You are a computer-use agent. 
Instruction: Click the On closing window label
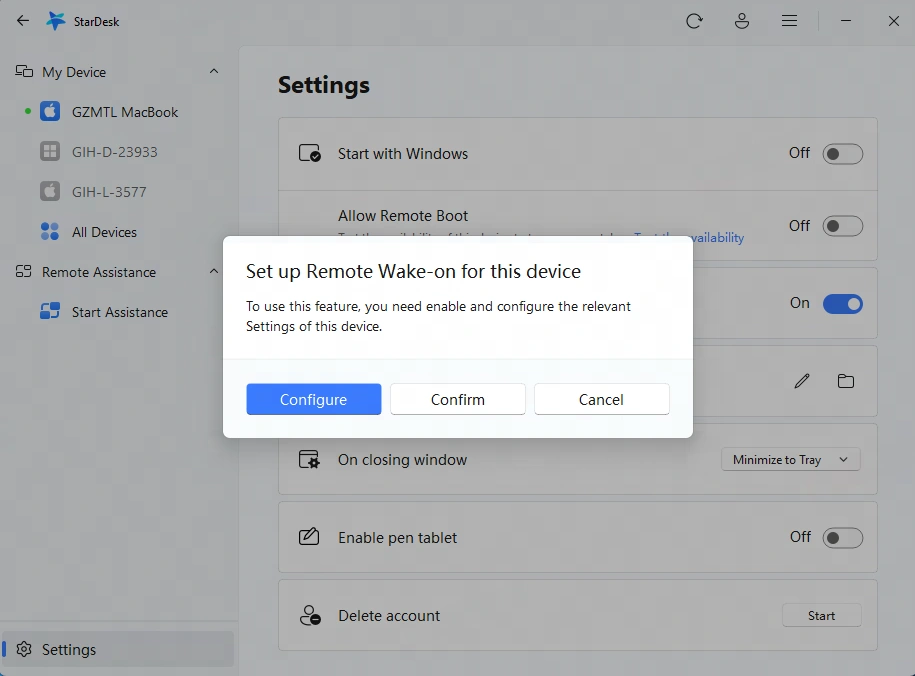[402, 459]
